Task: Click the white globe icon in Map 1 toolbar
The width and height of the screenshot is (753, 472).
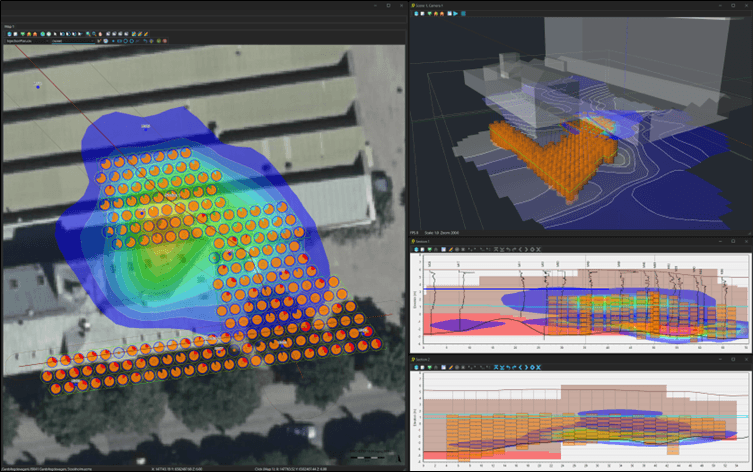Action: pyautogui.click(x=49, y=34)
